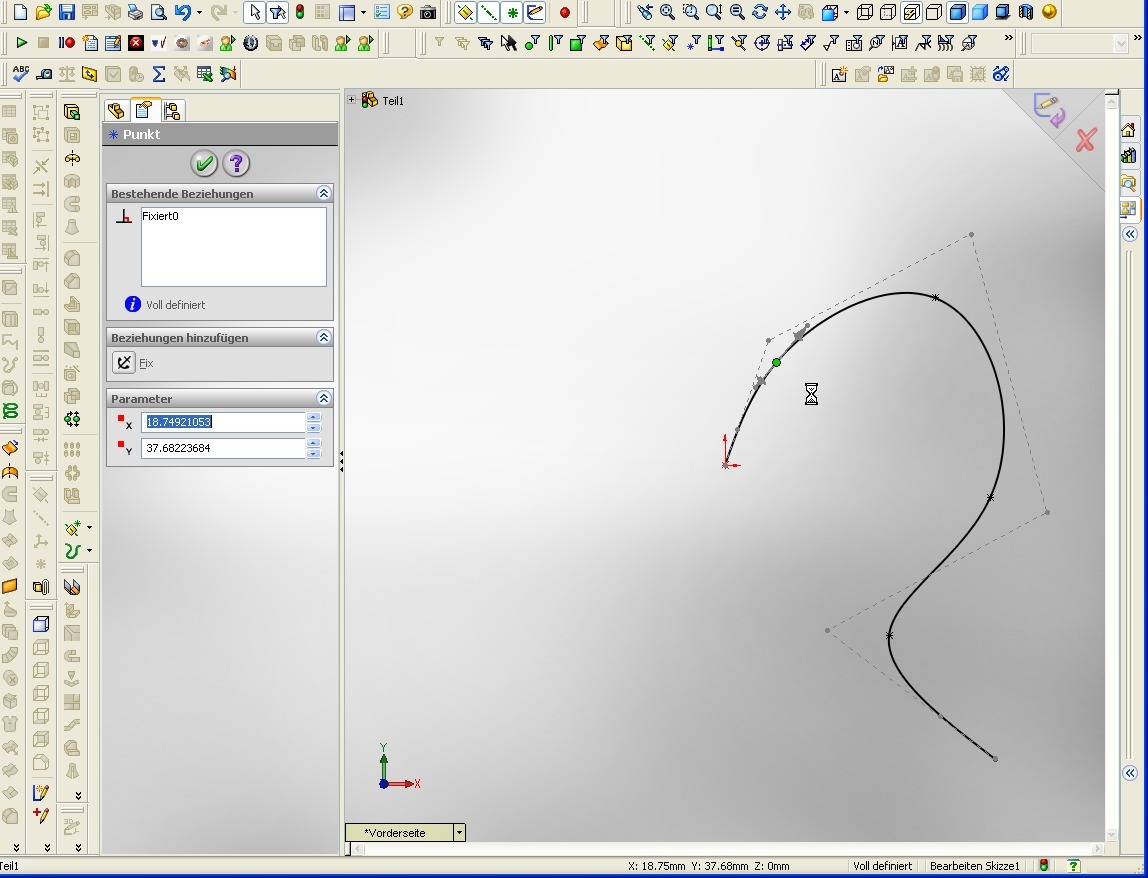Viewport: 1148px width, 878px height.
Task: Start macro with green play icon
Action: click(21, 43)
